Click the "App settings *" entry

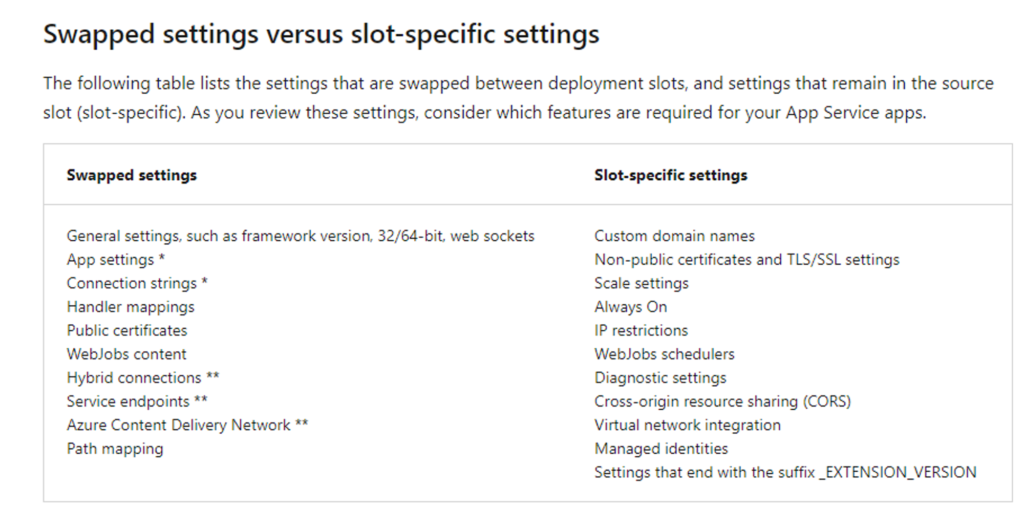116,259
